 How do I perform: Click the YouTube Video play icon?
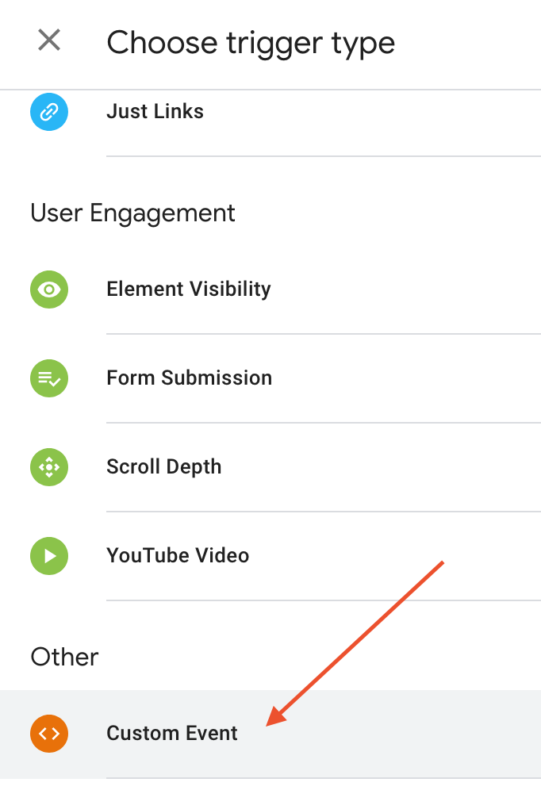49,556
